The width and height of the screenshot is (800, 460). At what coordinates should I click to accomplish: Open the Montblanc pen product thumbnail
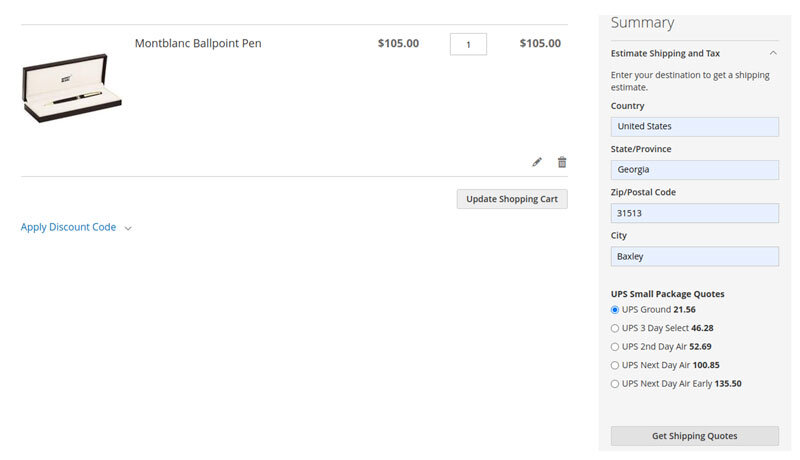(x=71, y=88)
